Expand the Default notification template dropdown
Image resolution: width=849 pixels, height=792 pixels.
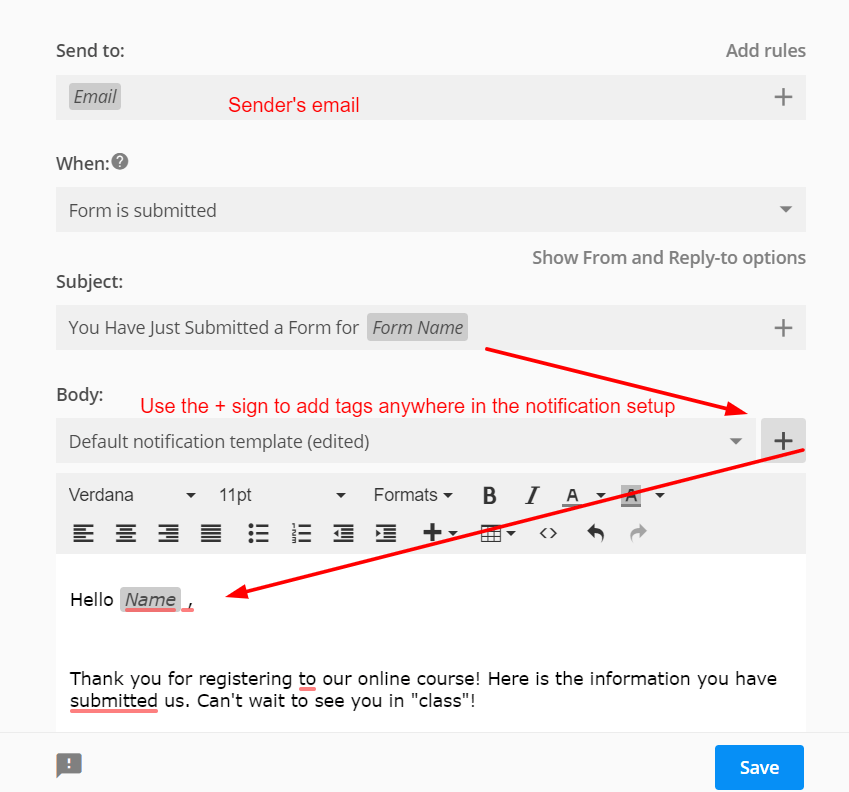coord(737,440)
